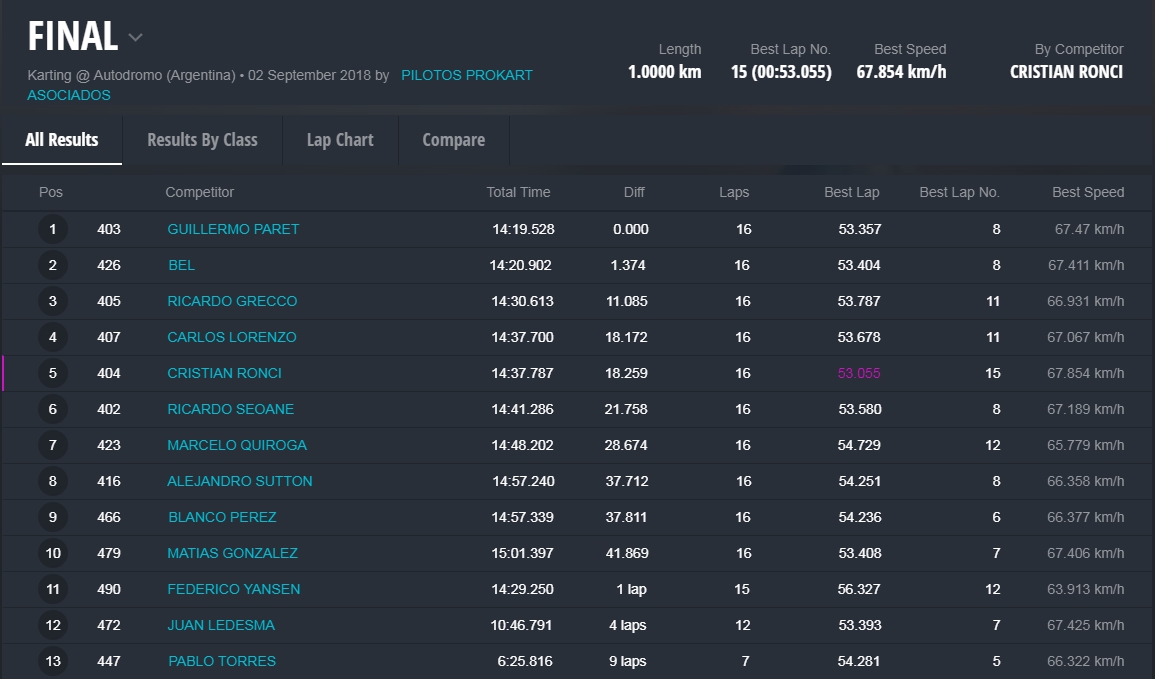Screen dimensions: 1155x679
Task: Click the Best Lap column header
Action: 852,192
